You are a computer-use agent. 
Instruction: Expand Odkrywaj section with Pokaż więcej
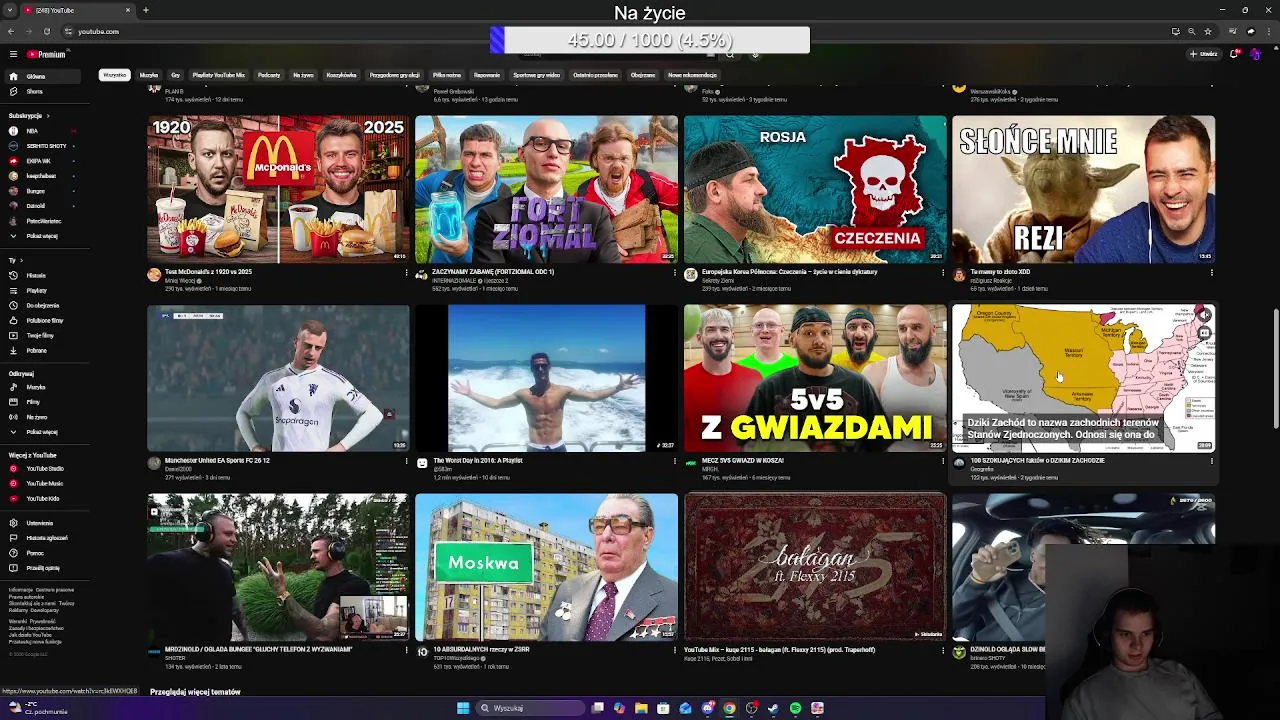(42, 432)
